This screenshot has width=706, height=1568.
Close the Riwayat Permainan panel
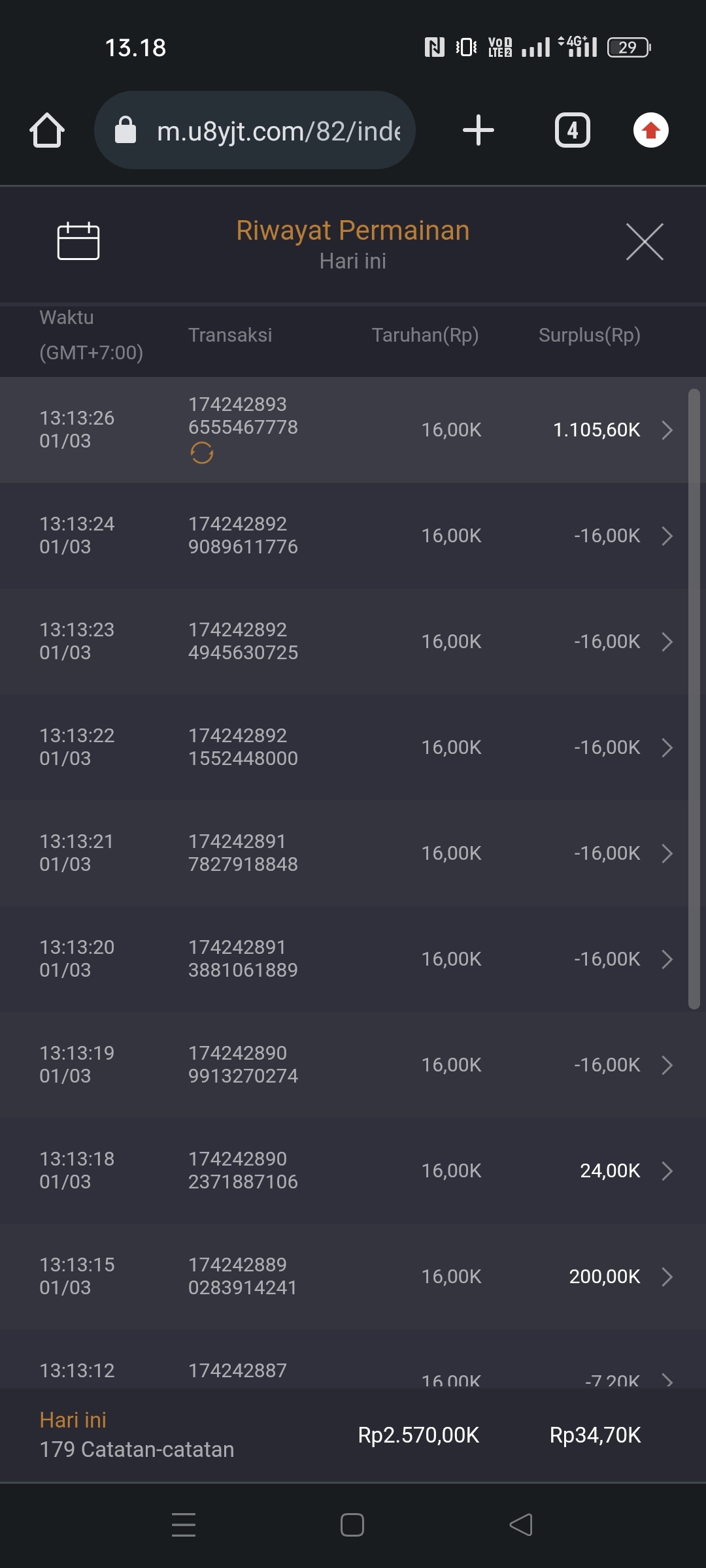click(x=645, y=241)
